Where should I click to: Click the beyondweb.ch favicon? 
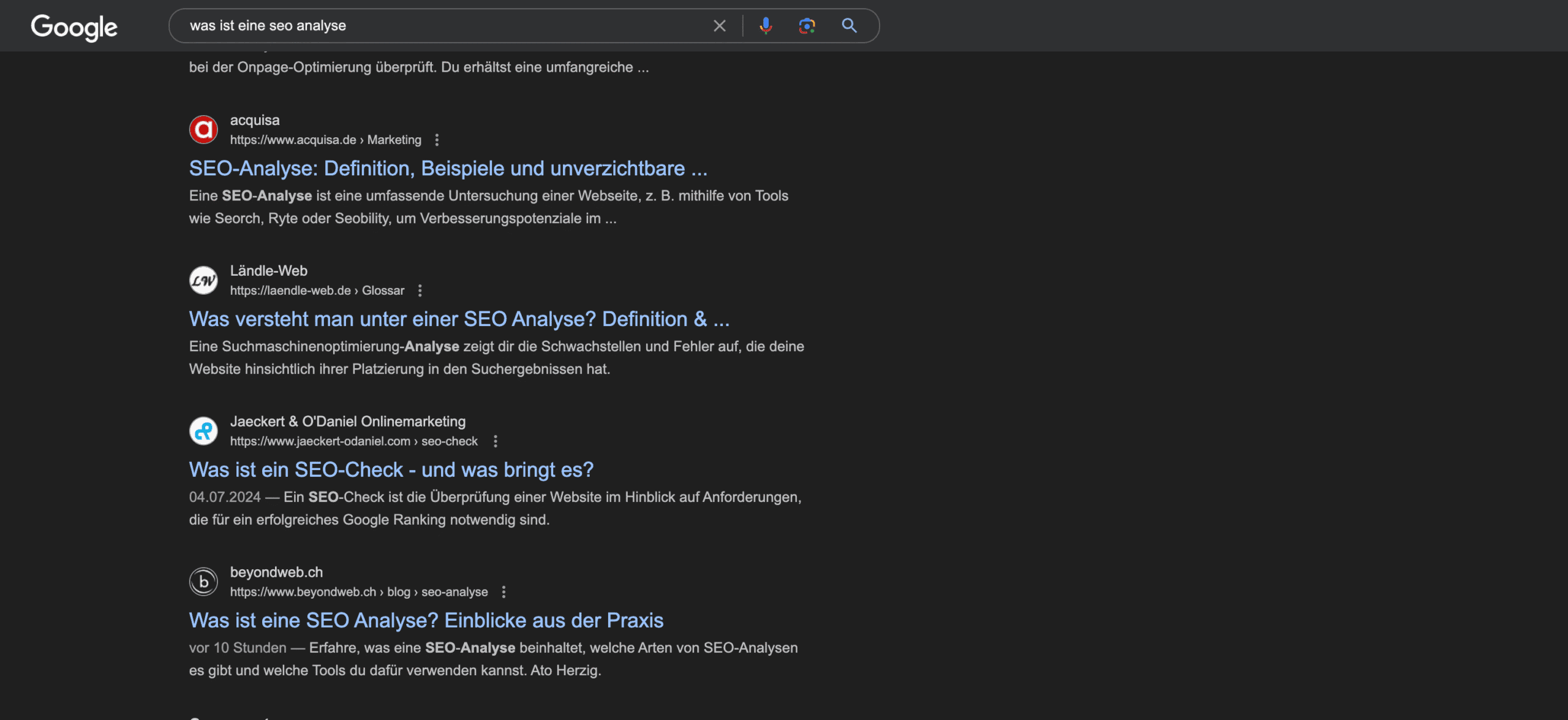203,582
